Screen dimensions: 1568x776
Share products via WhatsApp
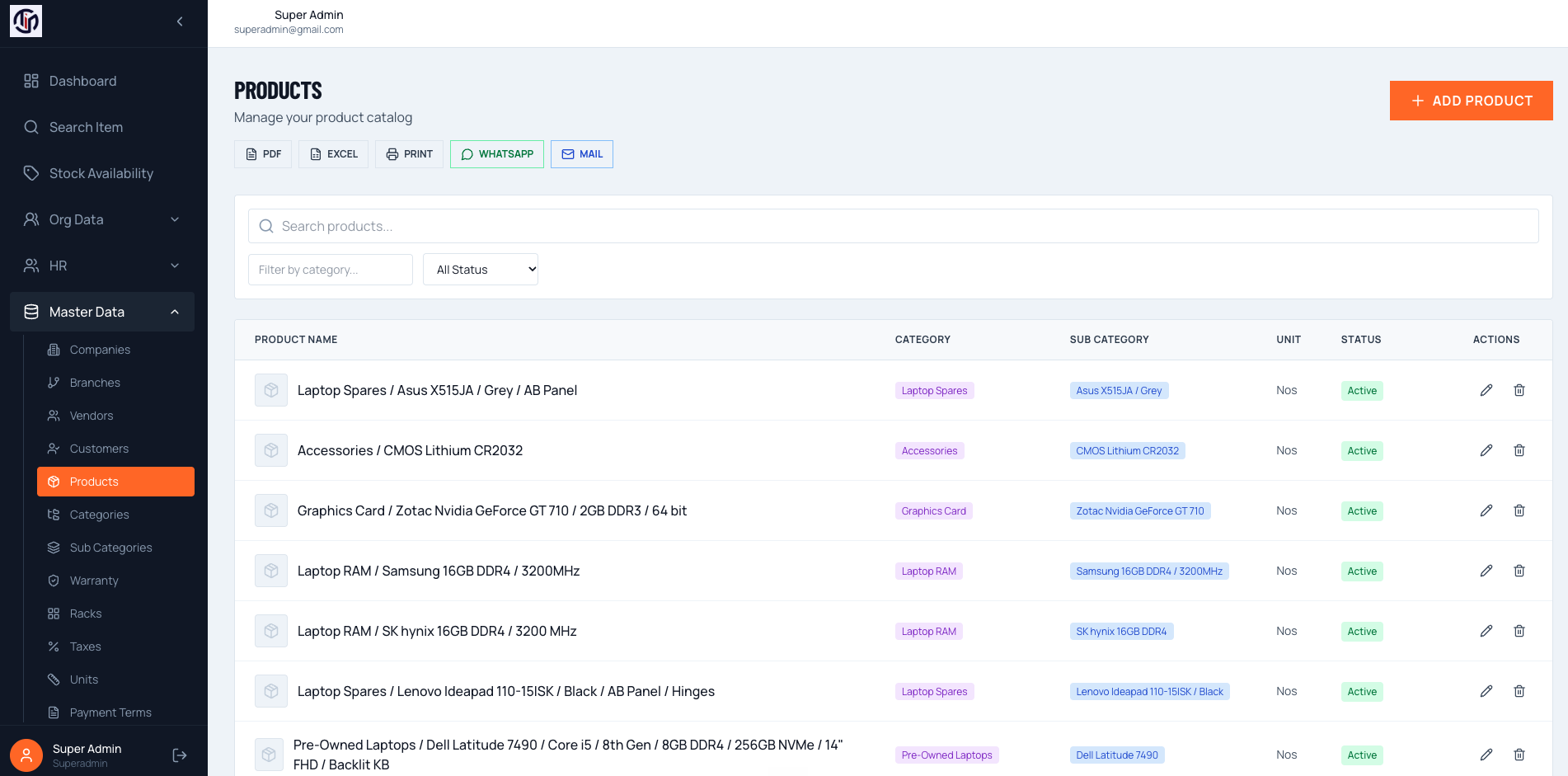[x=497, y=154]
